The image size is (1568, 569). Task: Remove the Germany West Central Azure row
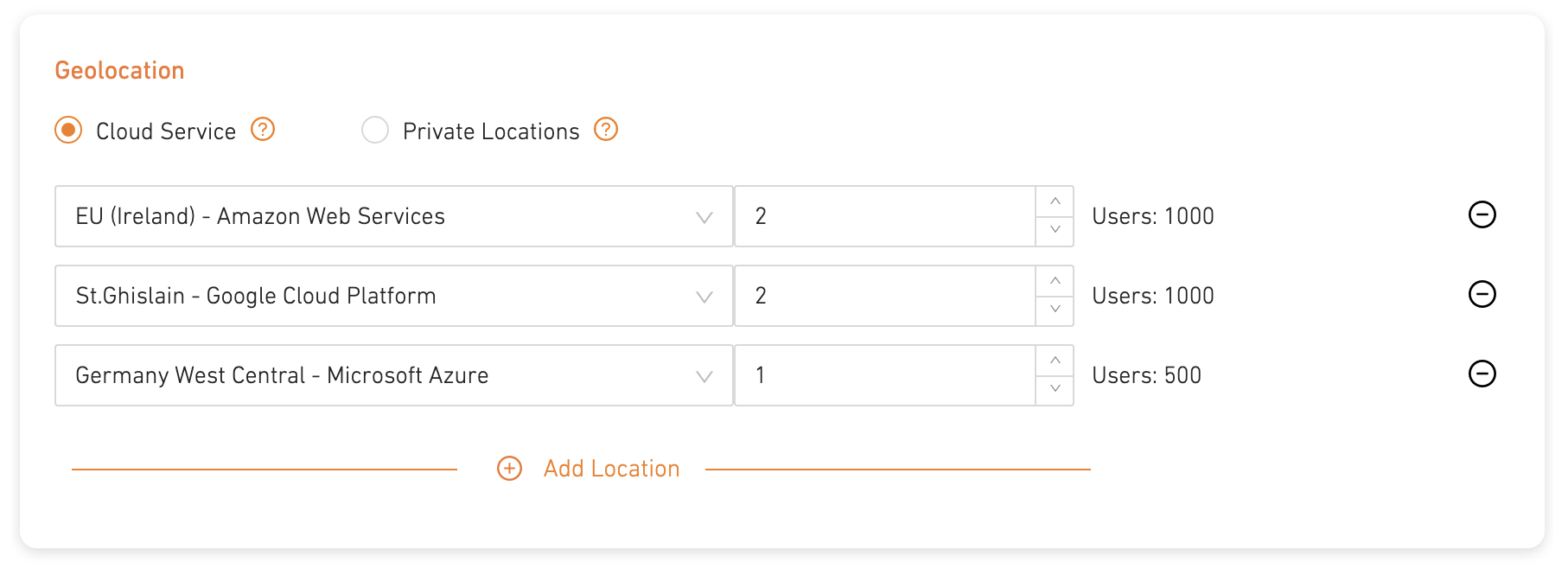click(x=1482, y=374)
